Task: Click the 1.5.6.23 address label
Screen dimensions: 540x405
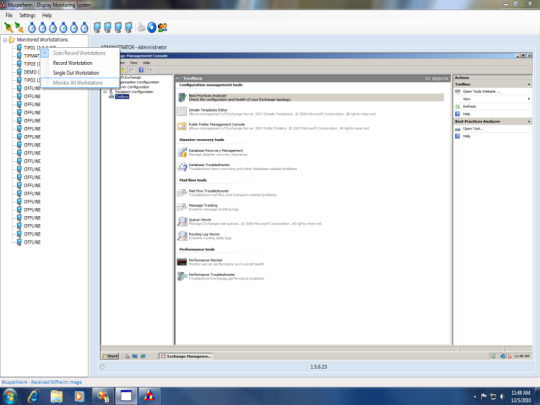Action: tap(319, 367)
